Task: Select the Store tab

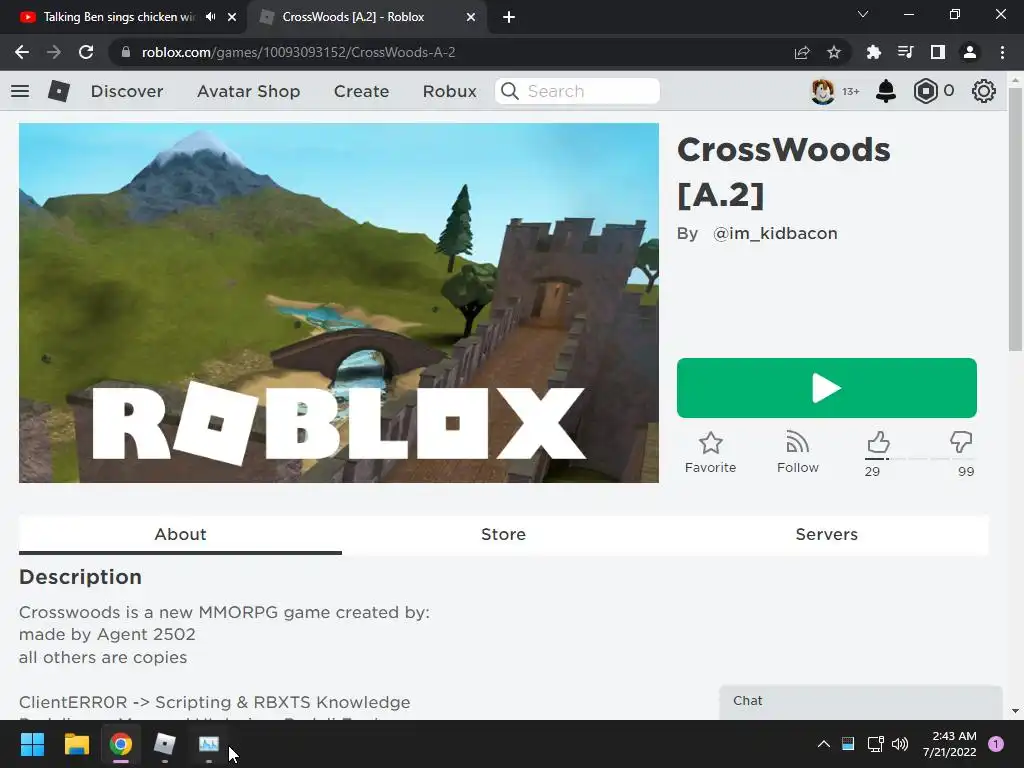Action: (x=504, y=534)
